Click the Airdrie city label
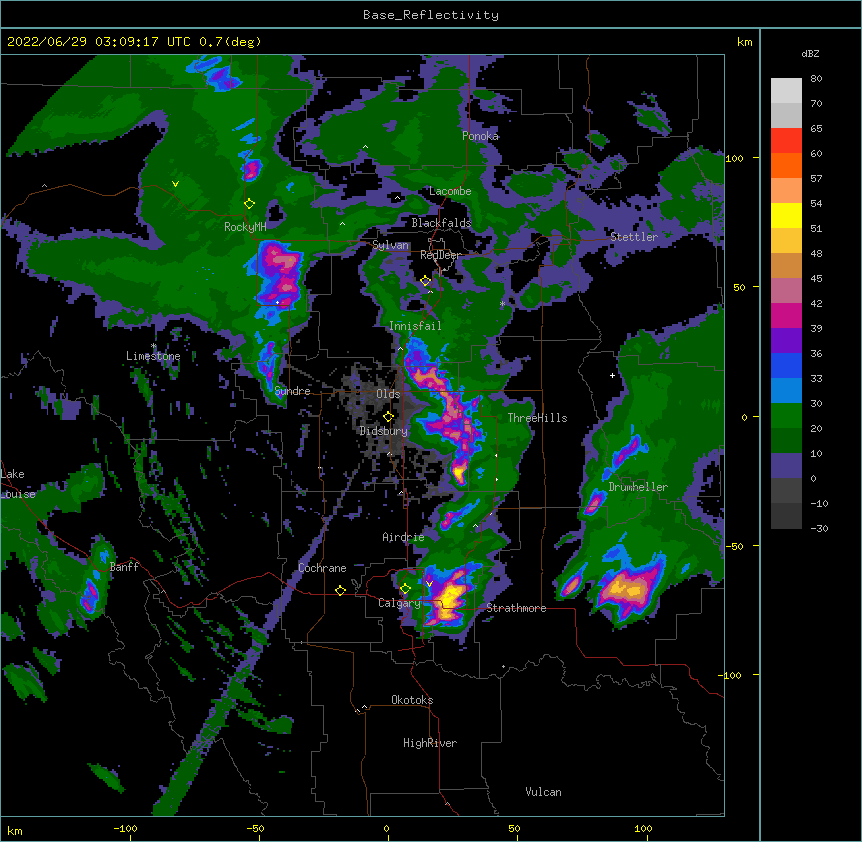Screen dimensions: 862x842 pos(404,537)
